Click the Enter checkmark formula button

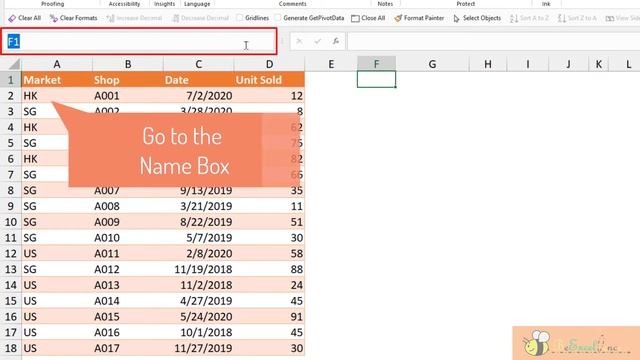click(318, 41)
